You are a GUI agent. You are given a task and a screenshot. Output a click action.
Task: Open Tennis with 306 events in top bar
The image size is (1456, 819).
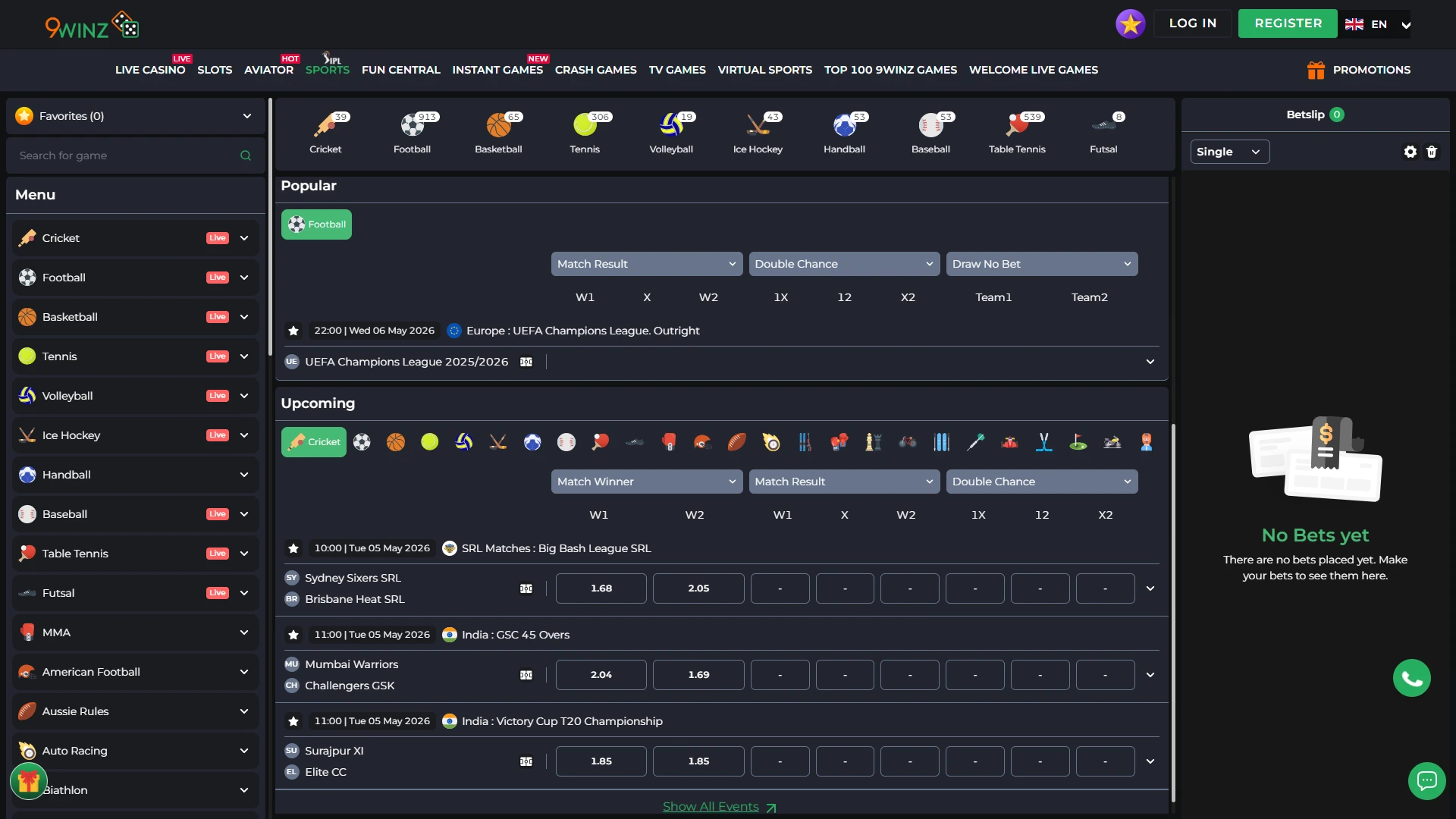click(x=585, y=133)
